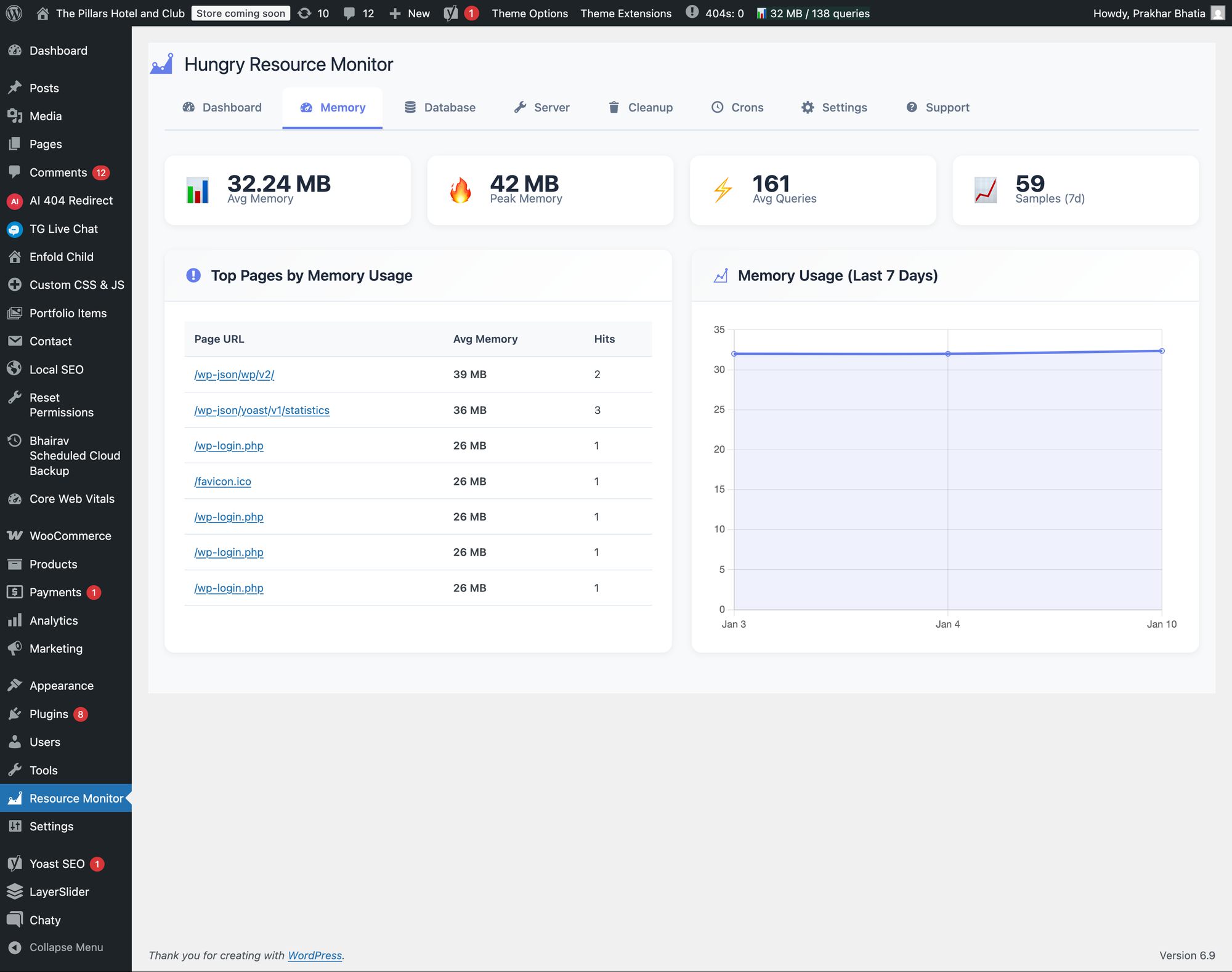Click the AI 404 Redirect sidebar icon
Viewport: 1232px width, 972px height.
[15, 201]
